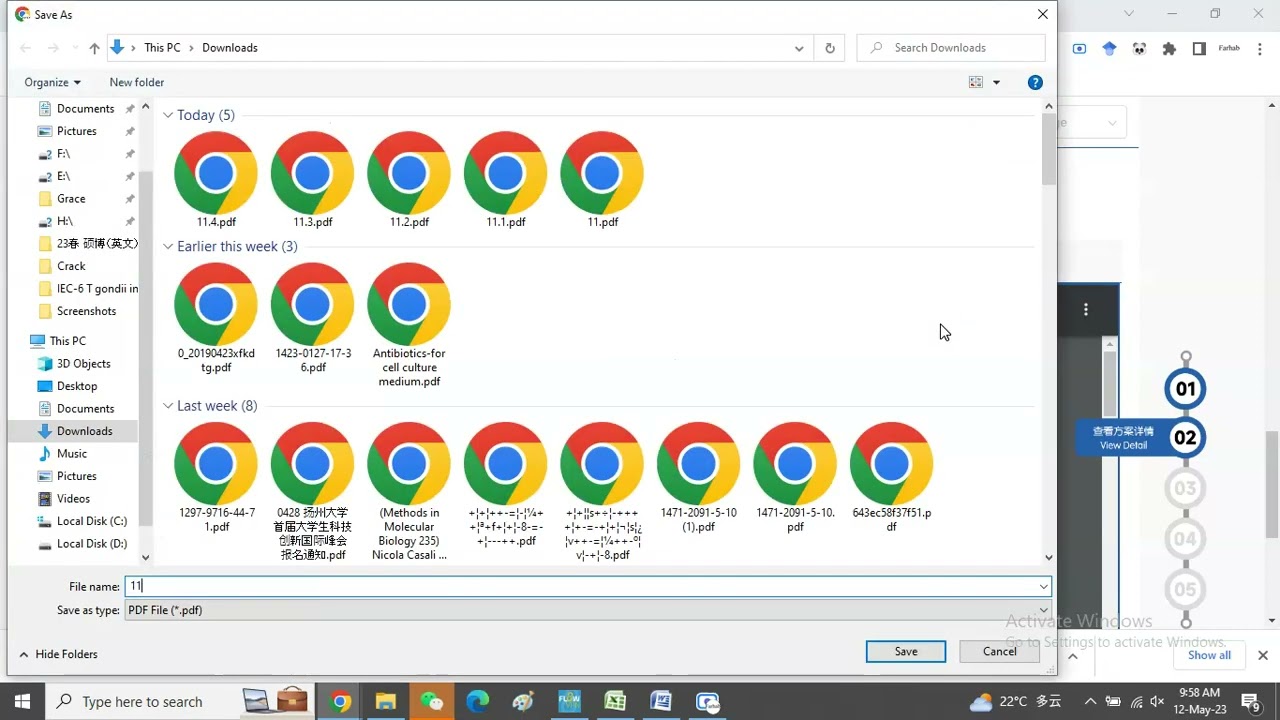The width and height of the screenshot is (1280, 720).
Task: Collapse the Earlier this week (3) group
Action: [168, 246]
